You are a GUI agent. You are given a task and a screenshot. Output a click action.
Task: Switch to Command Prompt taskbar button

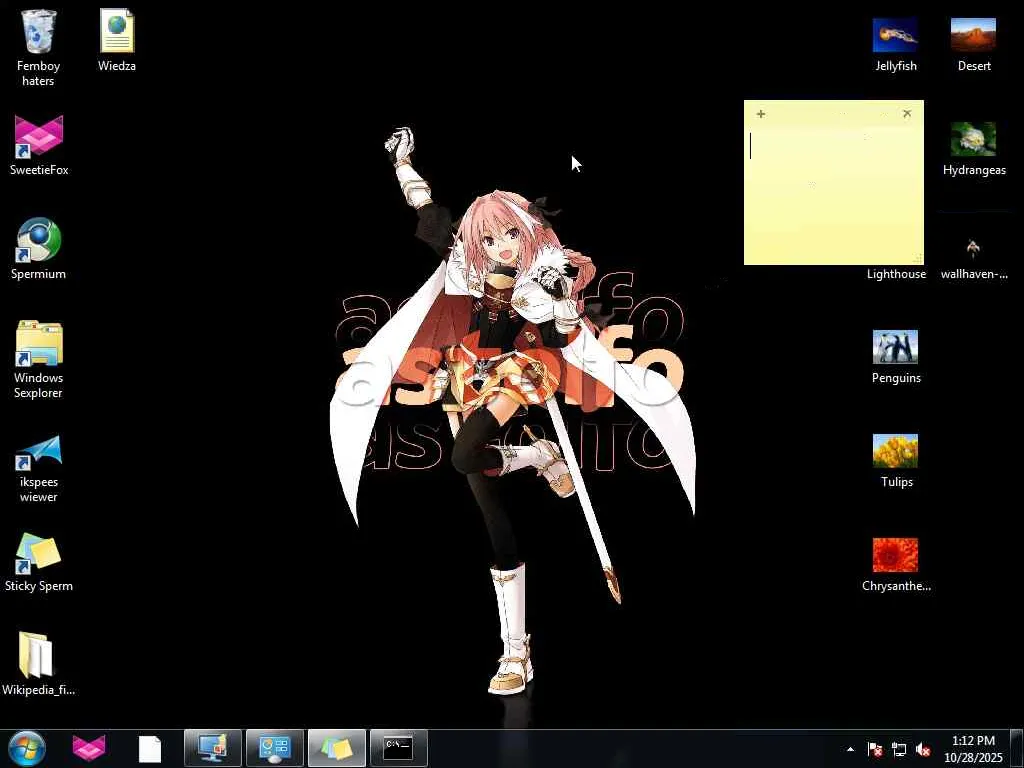coord(398,748)
